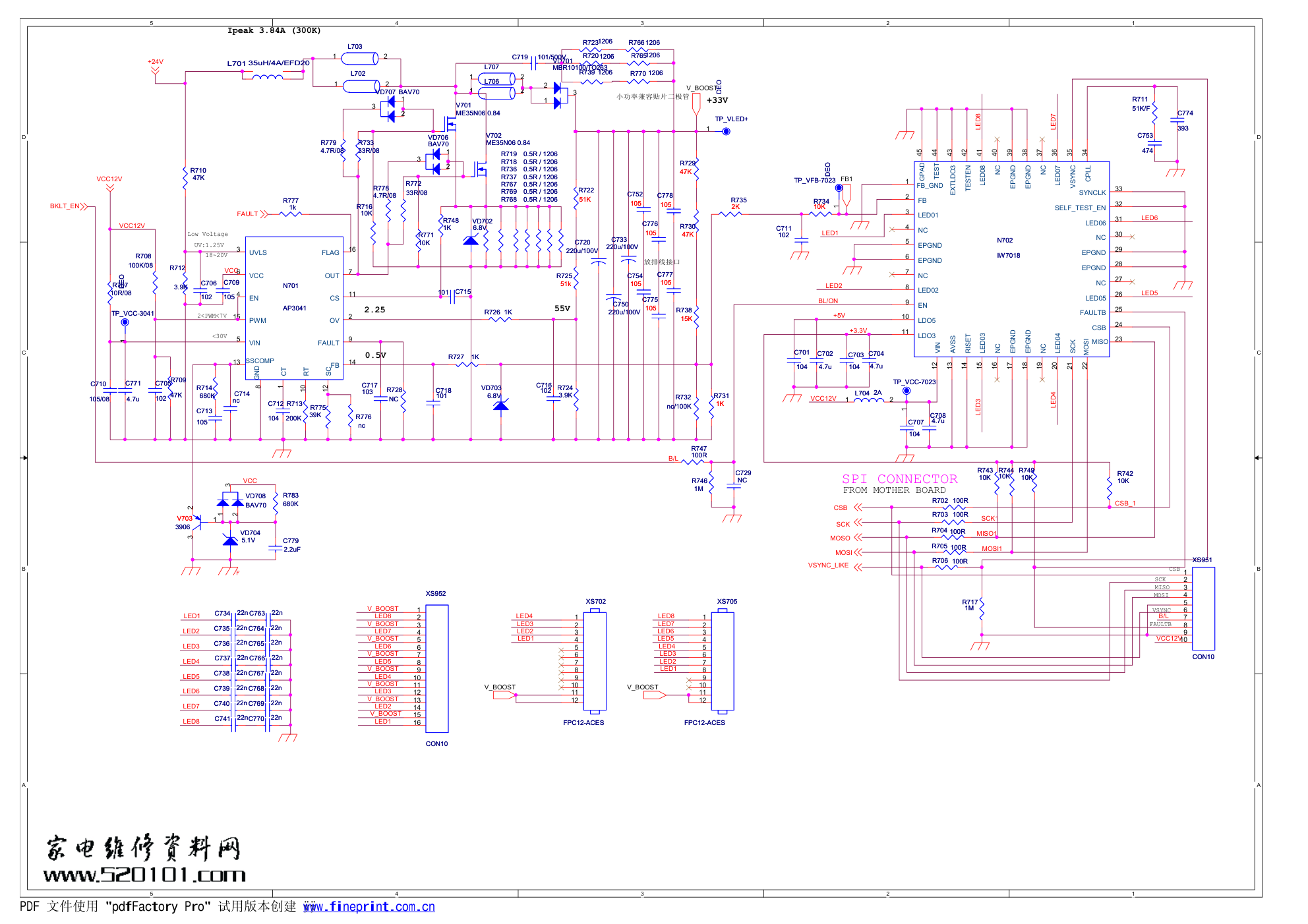Select the BKLT_EN input label
The height and width of the screenshot is (924, 1308).
[65, 206]
